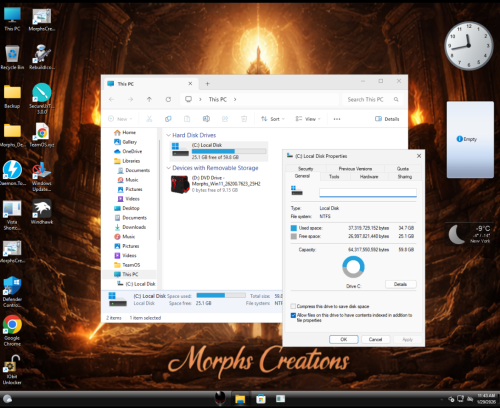Switch to the Tools tab
Image resolution: width=500 pixels, height=408 pixels.
(334, 176)
